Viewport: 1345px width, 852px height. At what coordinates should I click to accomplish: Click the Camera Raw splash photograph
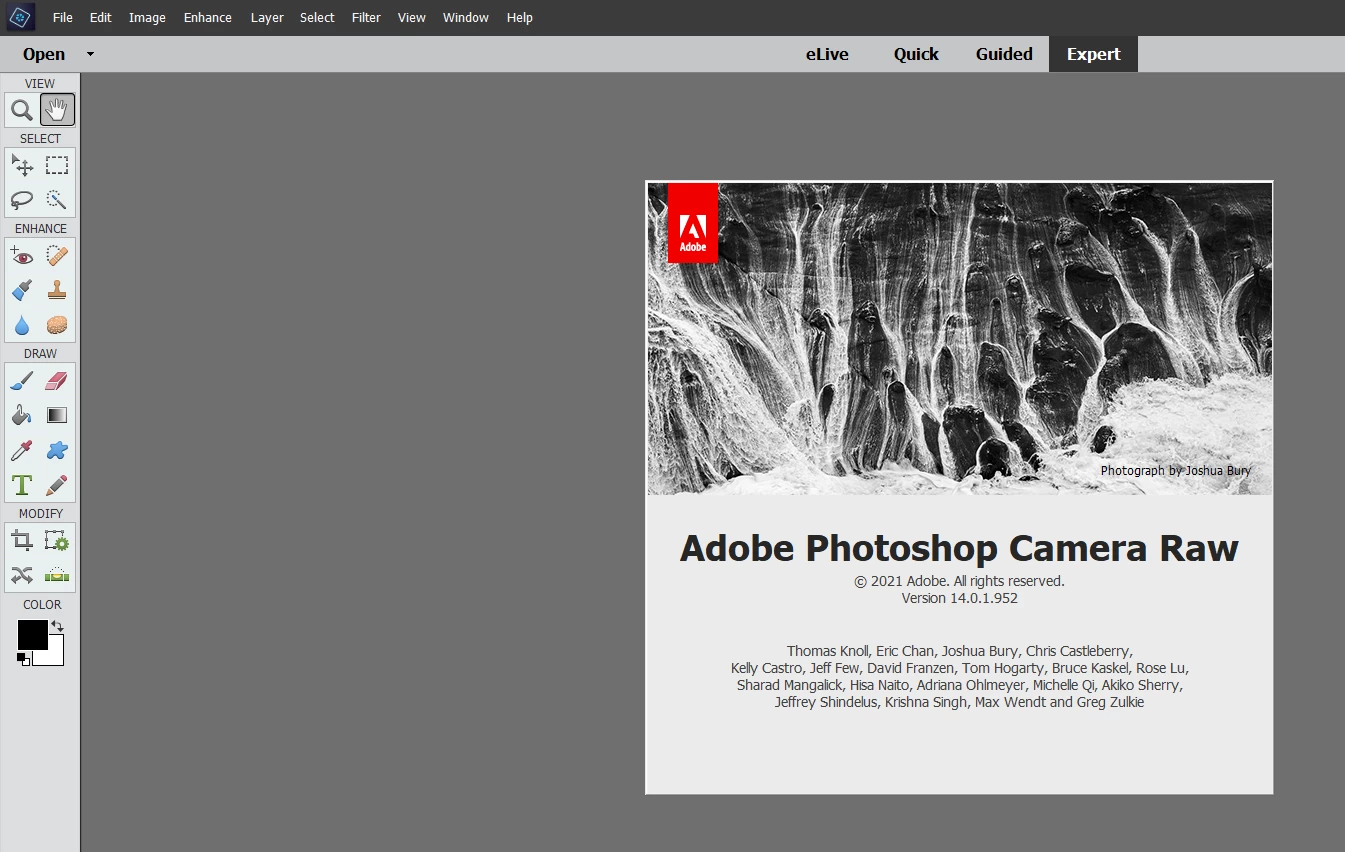[960, 339]
